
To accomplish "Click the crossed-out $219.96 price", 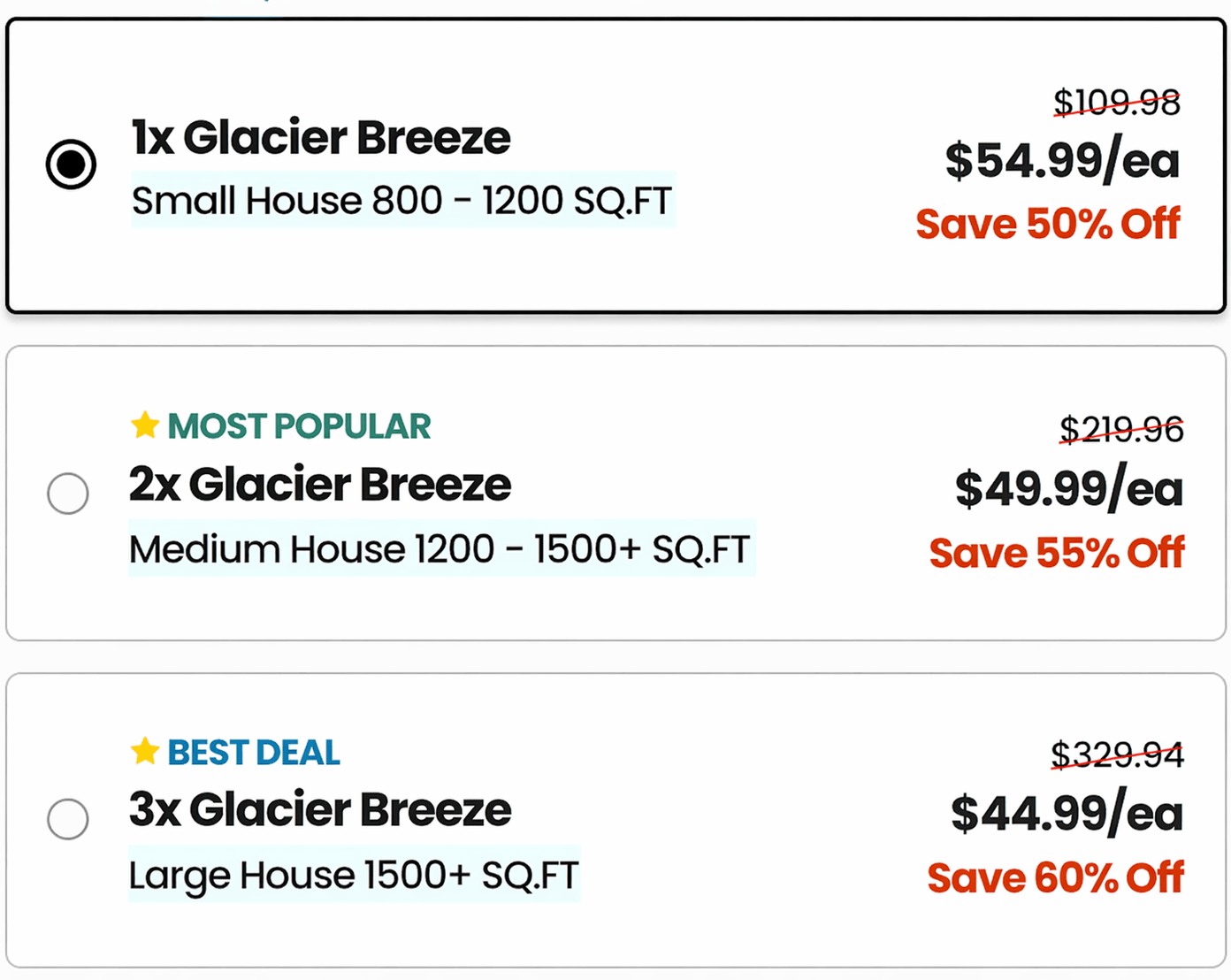I will pos(1120,429).
